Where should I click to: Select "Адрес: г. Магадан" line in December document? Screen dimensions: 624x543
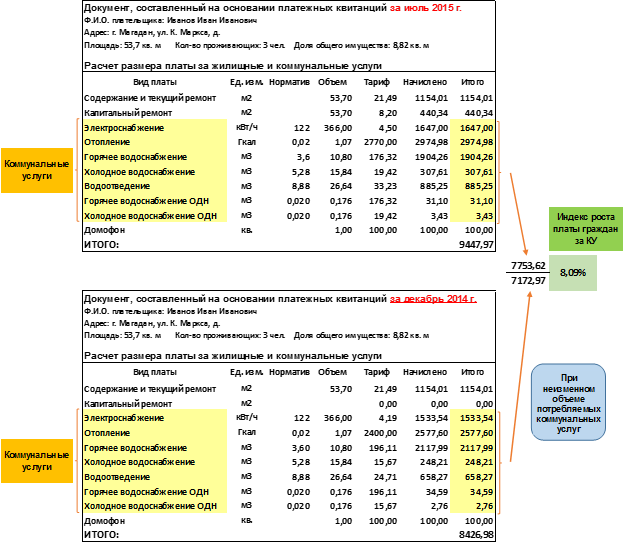coord(152,323)
